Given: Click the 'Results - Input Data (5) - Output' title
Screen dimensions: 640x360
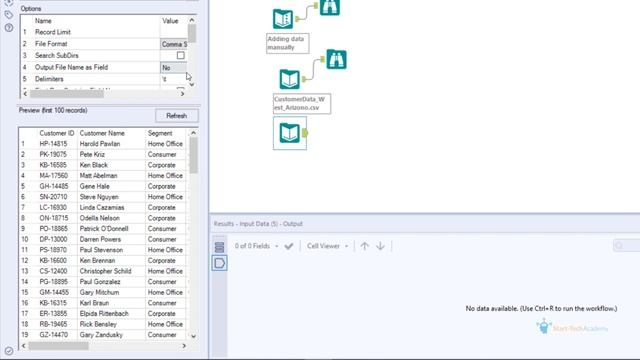Looking at the screenshot, I should point(258,224).
